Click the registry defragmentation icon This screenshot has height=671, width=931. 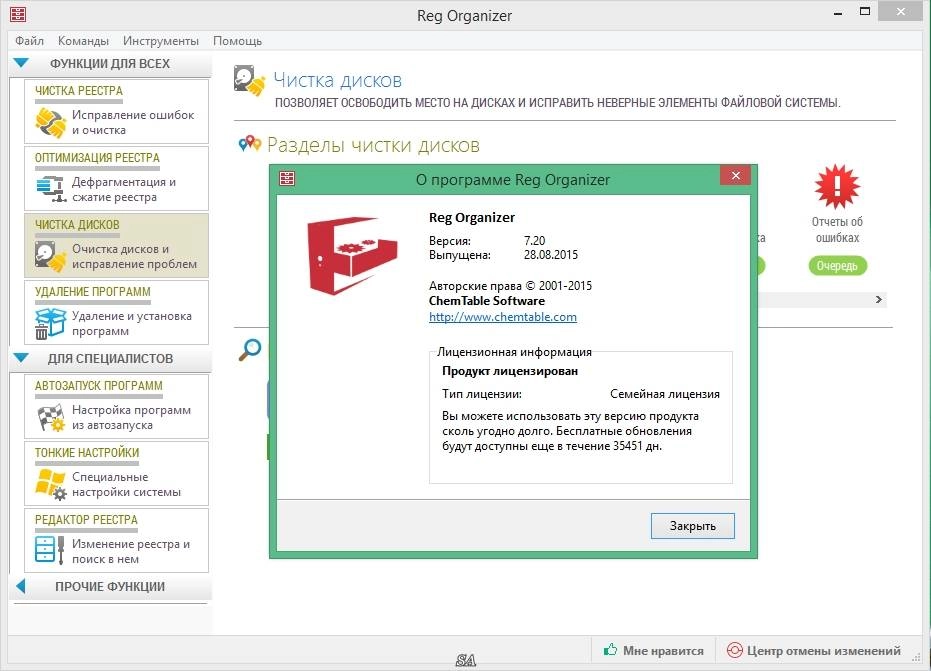pos(50,189)
